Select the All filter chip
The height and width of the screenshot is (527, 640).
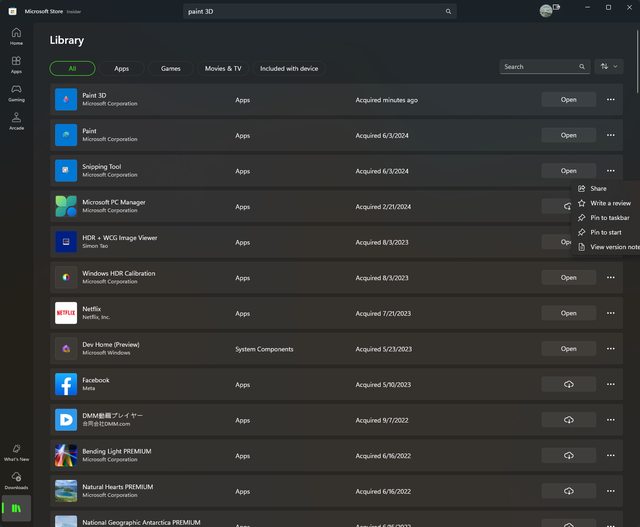(72, 68)
